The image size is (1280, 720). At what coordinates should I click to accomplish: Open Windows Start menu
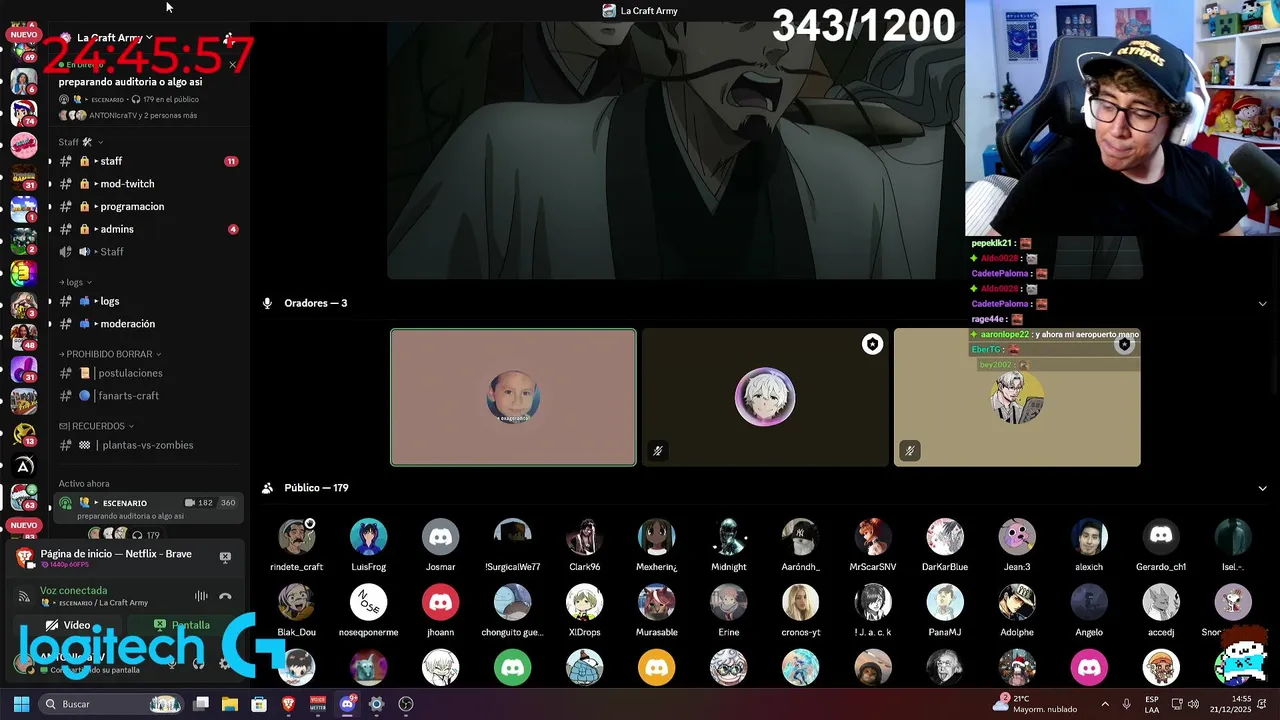tap(21, 704)
